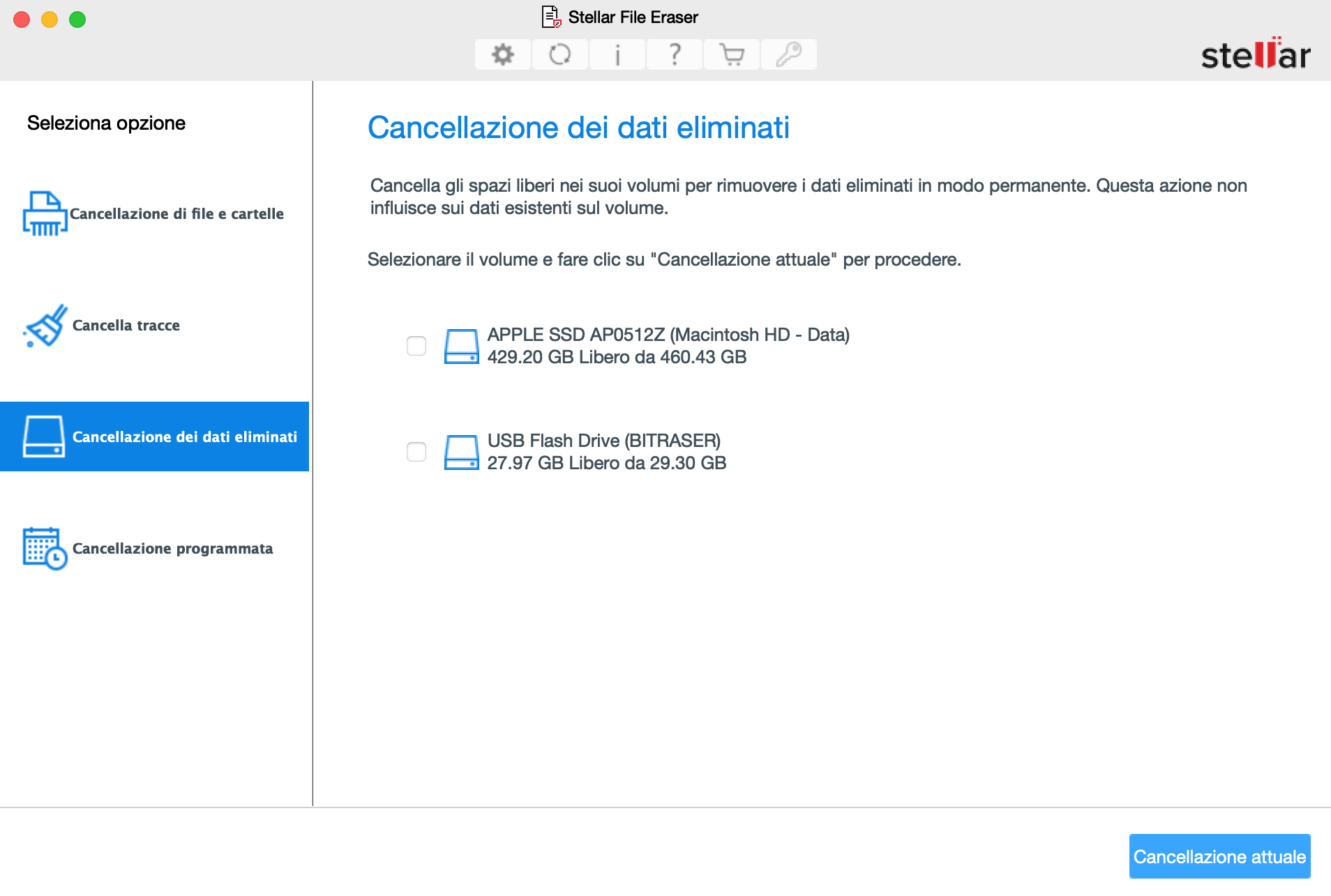Open Cancellazione programmata section
Image resolution: width=1331 pixels, height=896 pixels.
[x=154, y=548]
